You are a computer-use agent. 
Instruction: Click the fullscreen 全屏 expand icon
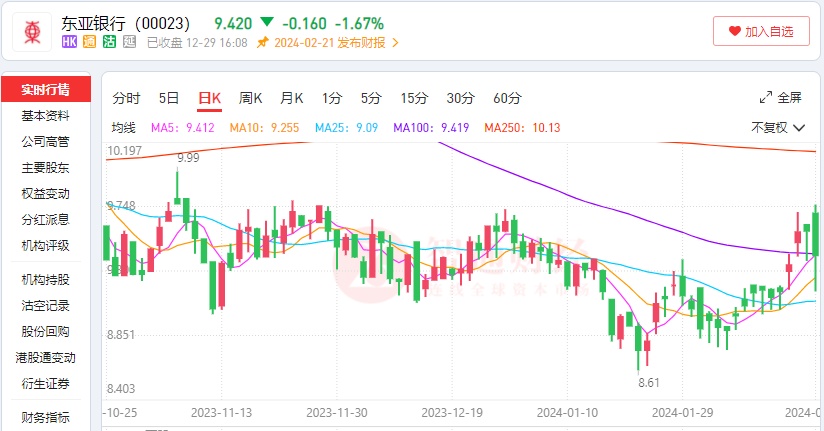766,98
